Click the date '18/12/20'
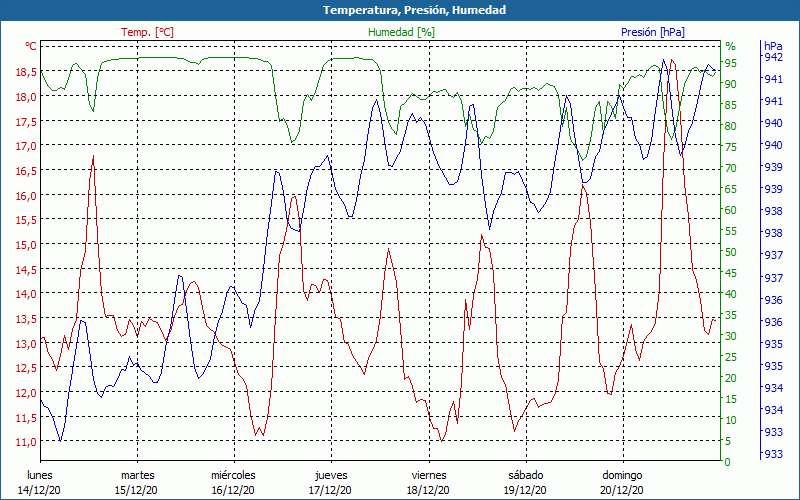Viewport: 800px width, 500px height. 428,490
